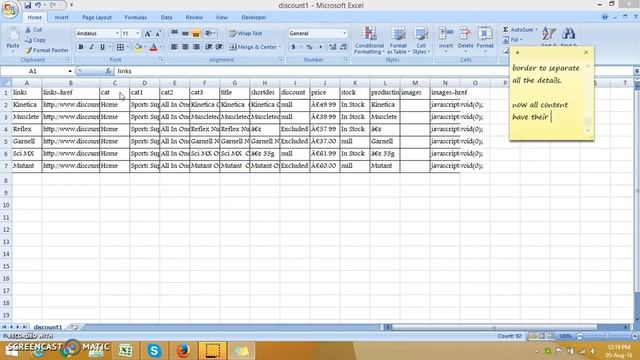Click the Insert cells button
This screenshot has width=640, height=360.
pos(446,40)
